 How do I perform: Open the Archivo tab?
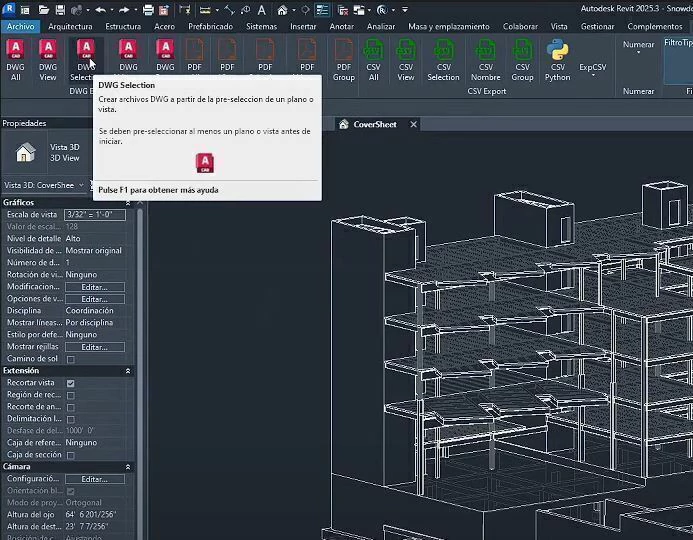click(20, 27)
